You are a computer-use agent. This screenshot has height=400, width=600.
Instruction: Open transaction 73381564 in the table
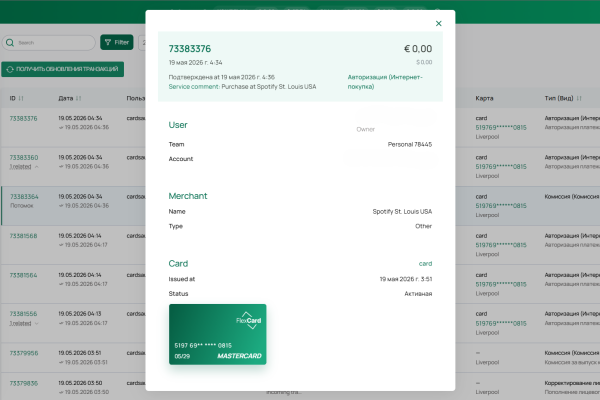[x=23, y=275]
